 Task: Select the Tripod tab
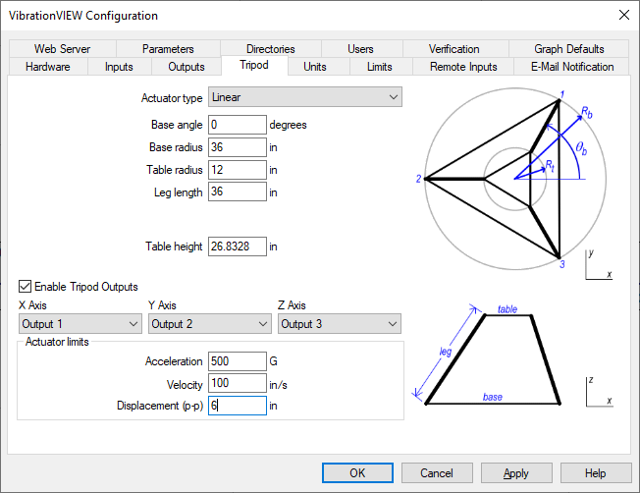point(254,65)
